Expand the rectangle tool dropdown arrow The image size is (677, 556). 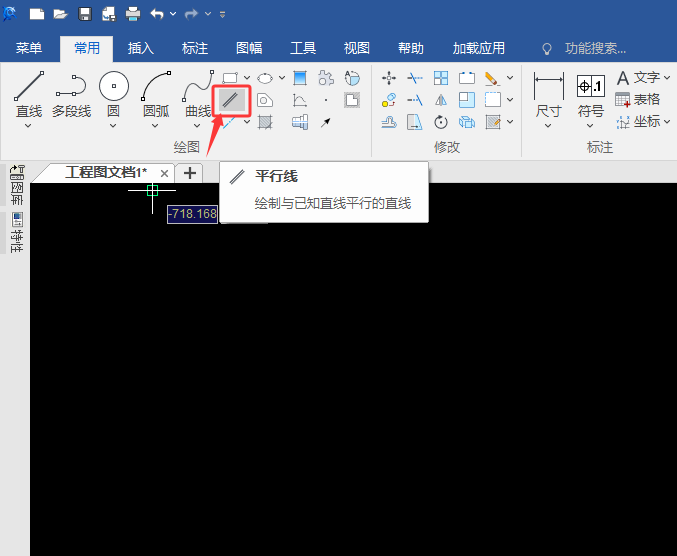(x=247, y=78)
